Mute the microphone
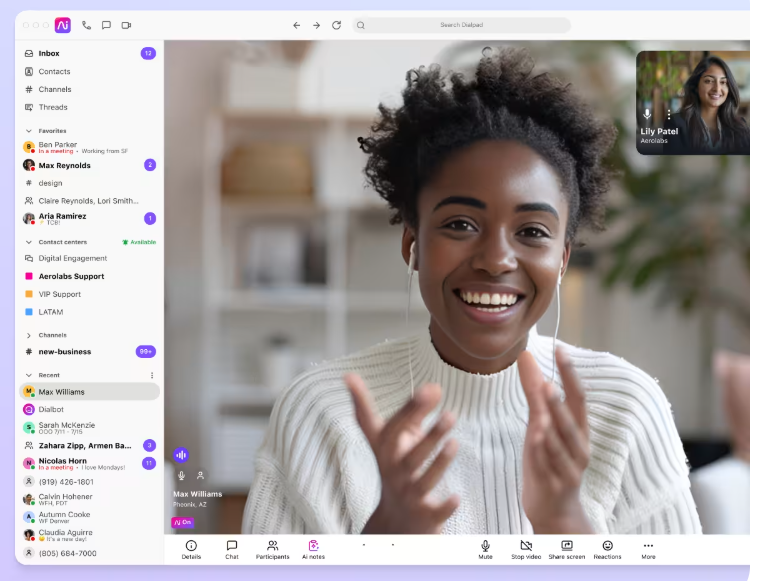This screenshot has height=581, width=770. pos(485,550)
